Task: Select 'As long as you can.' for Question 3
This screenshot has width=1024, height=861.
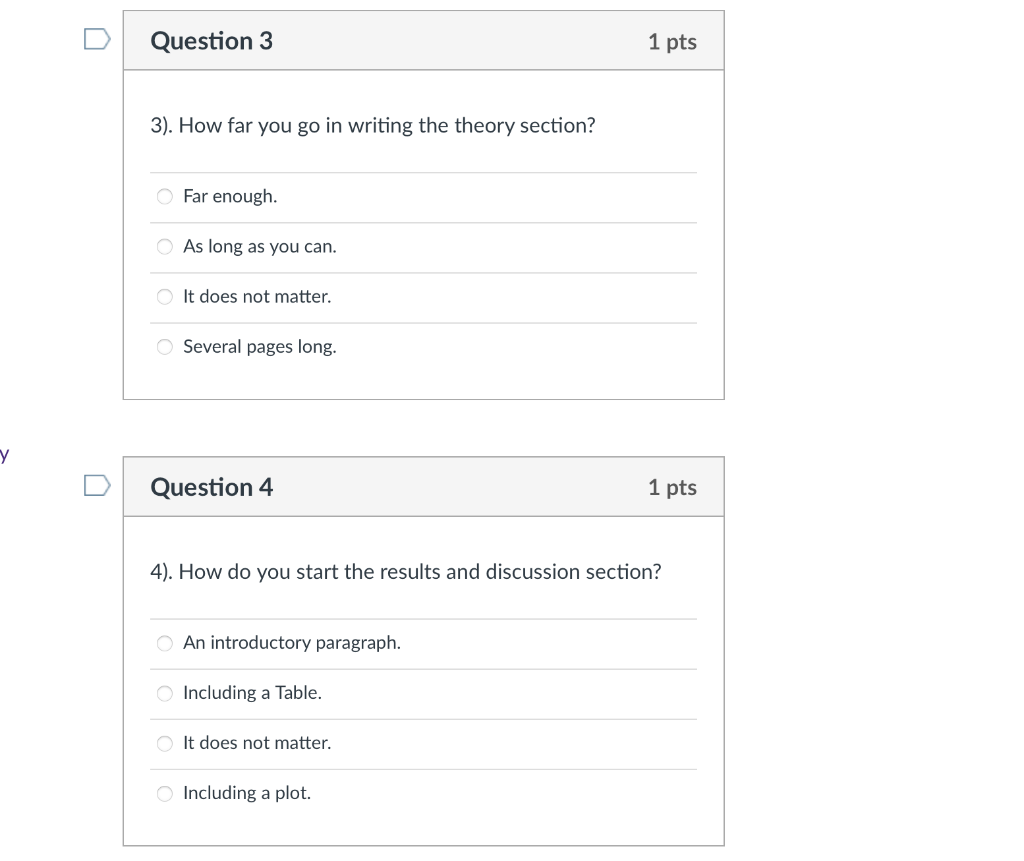Action: point(259,246)
